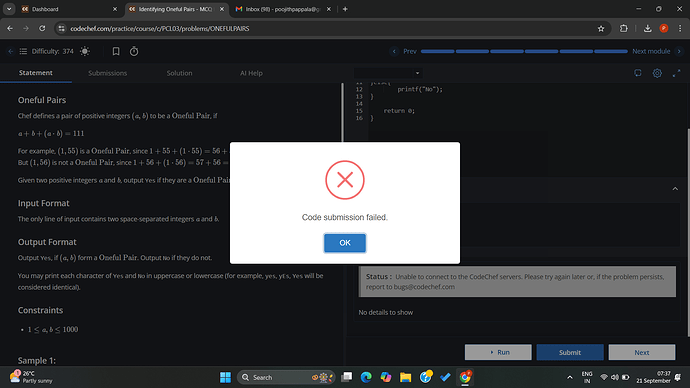Open the ENG IN language indicator

(x=587, y=377)
